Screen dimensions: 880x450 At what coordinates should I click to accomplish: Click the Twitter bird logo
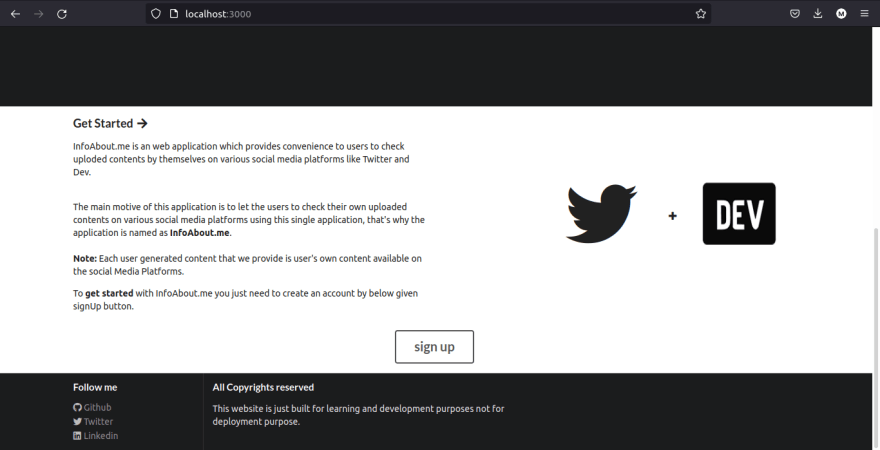pos(602,214)
